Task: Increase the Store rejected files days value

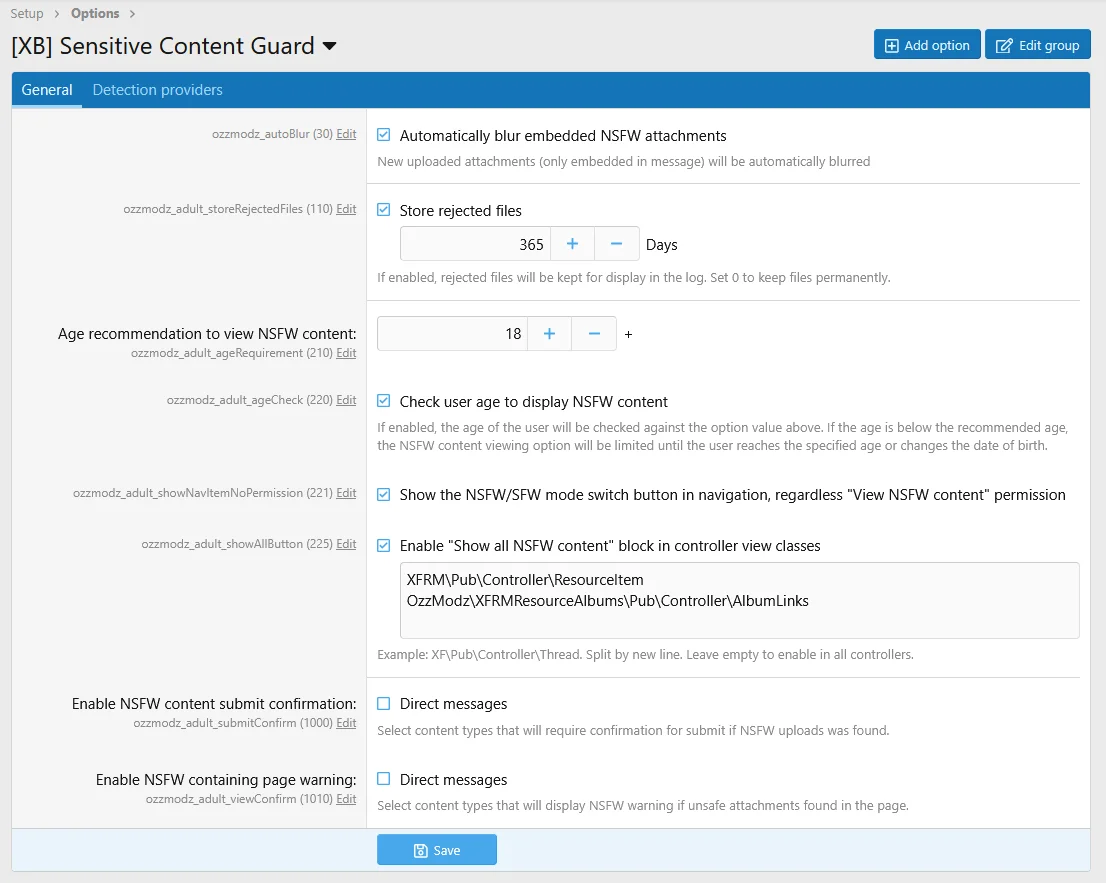Action: pos(572,244)
